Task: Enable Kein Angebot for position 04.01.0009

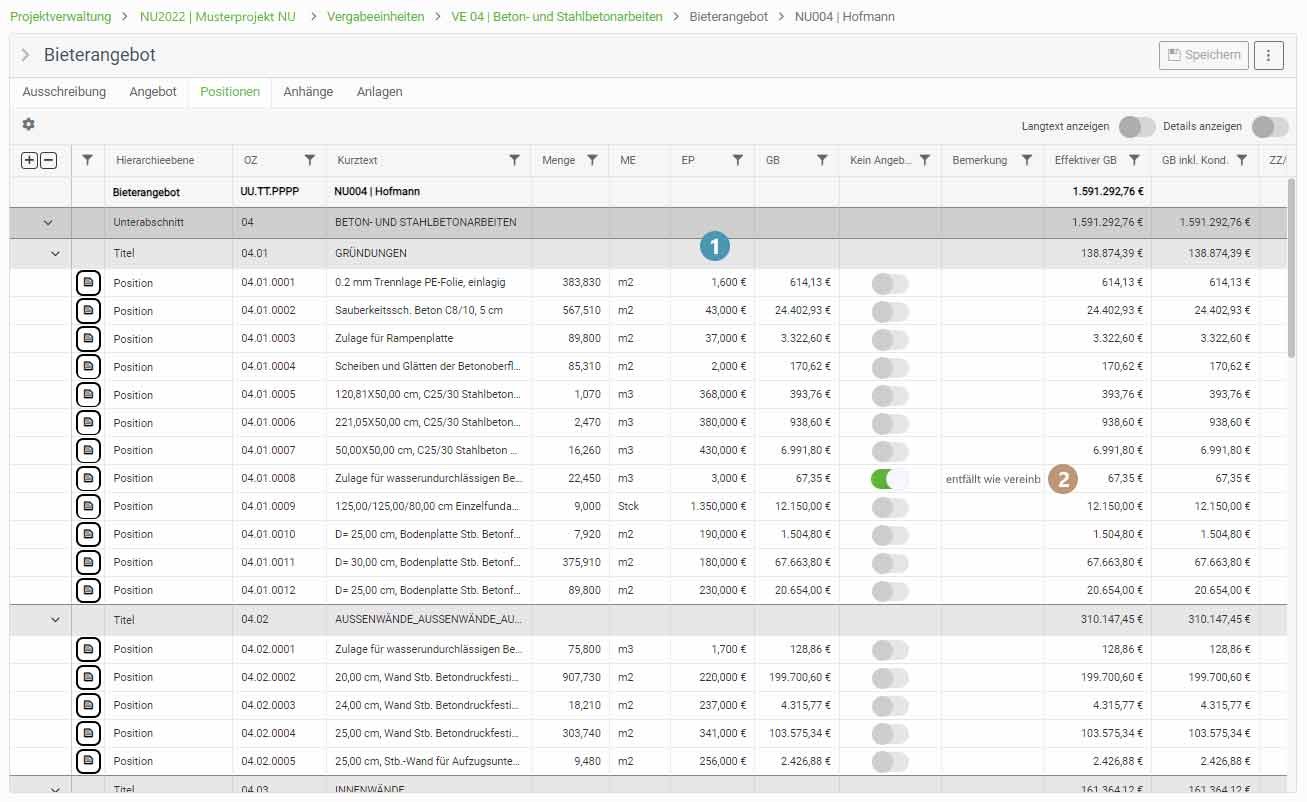Action: [890, 506]
